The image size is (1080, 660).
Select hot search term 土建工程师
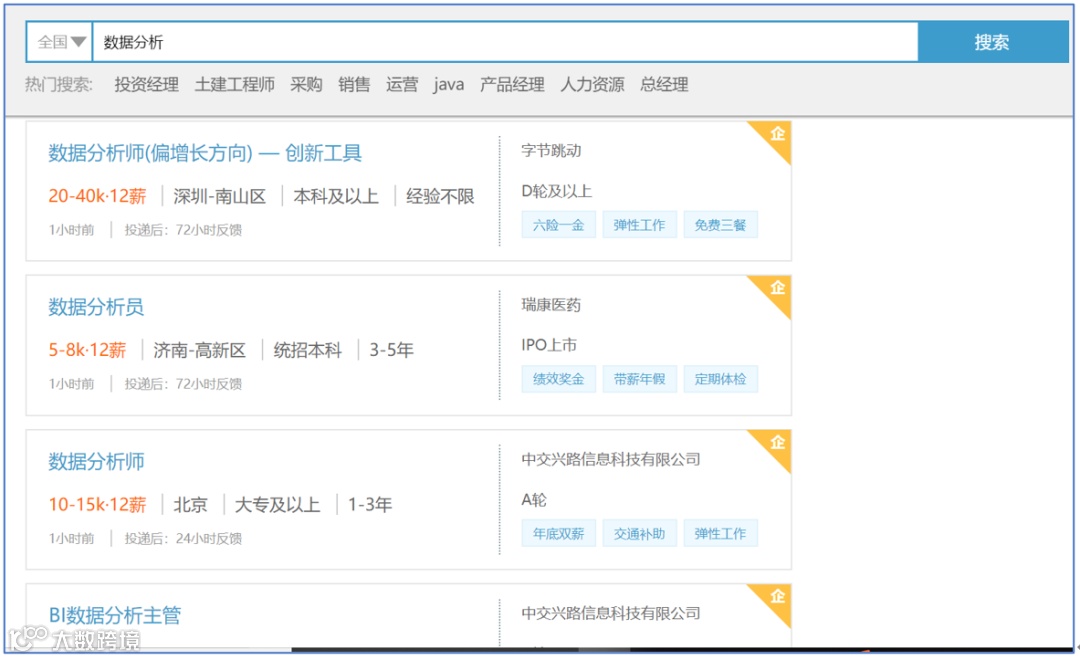234,85
